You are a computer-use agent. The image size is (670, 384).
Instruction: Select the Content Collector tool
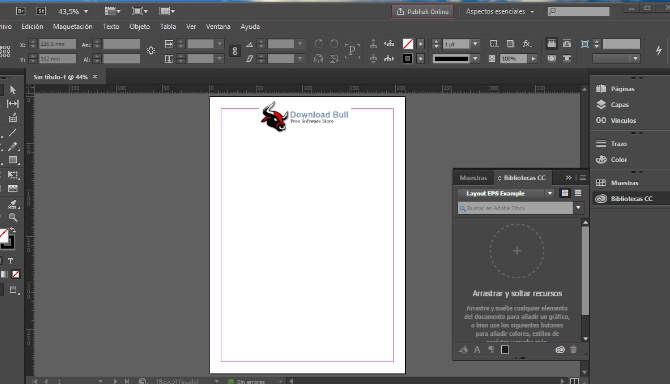click(x=12, y=118)
